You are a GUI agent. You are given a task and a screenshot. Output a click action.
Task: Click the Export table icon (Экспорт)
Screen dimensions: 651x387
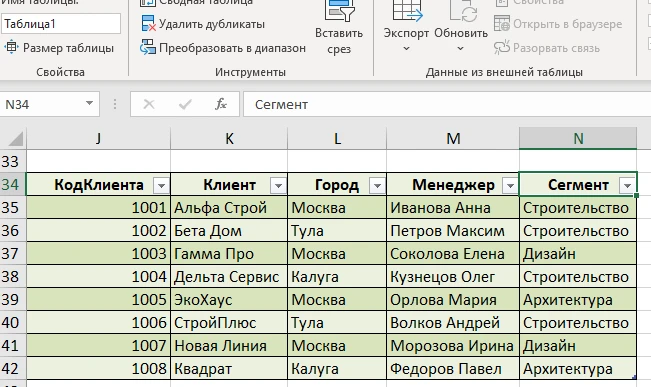[x=407, y=10]
